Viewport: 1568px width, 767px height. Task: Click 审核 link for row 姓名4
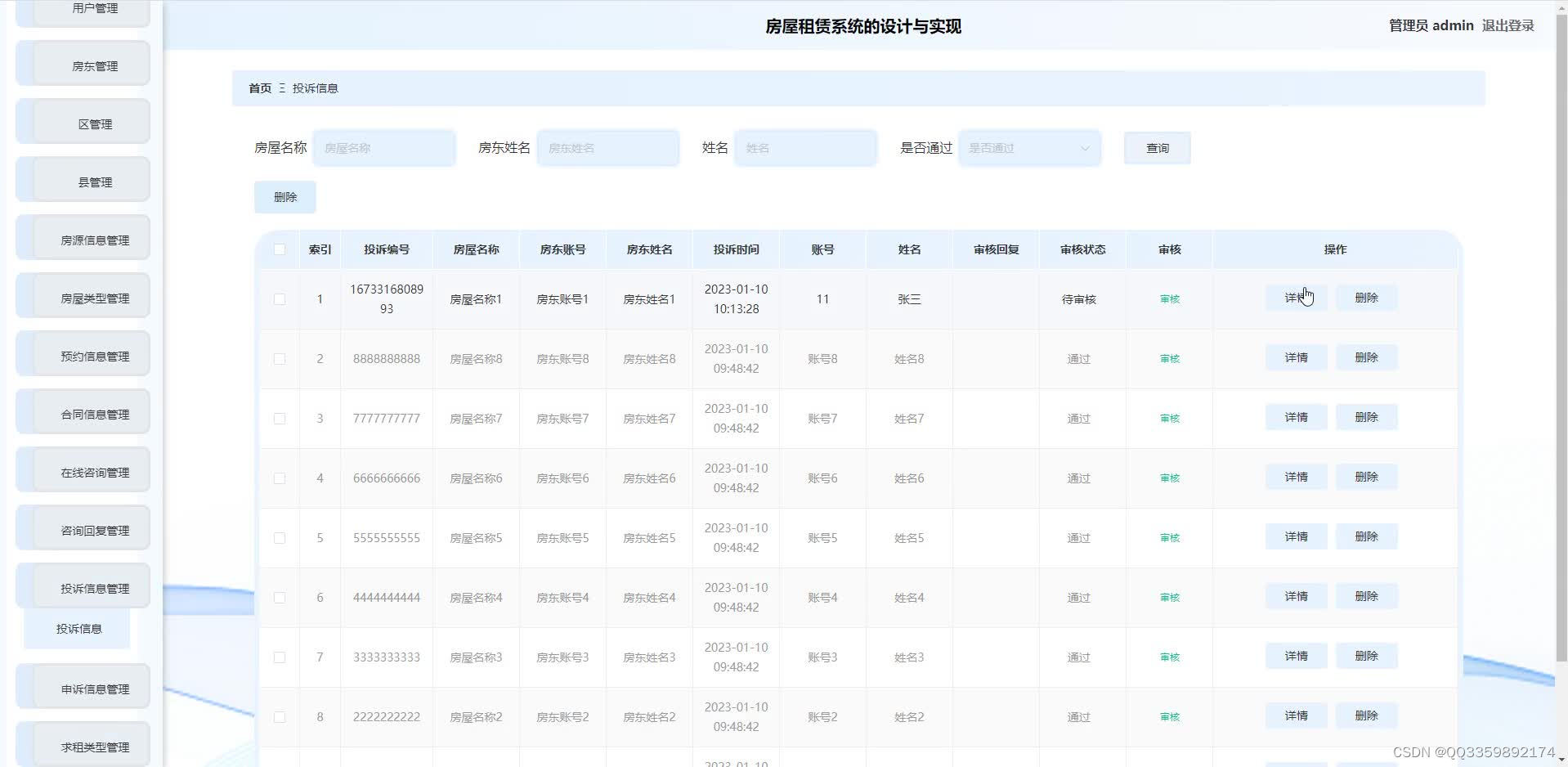(x=1170, y=598)
